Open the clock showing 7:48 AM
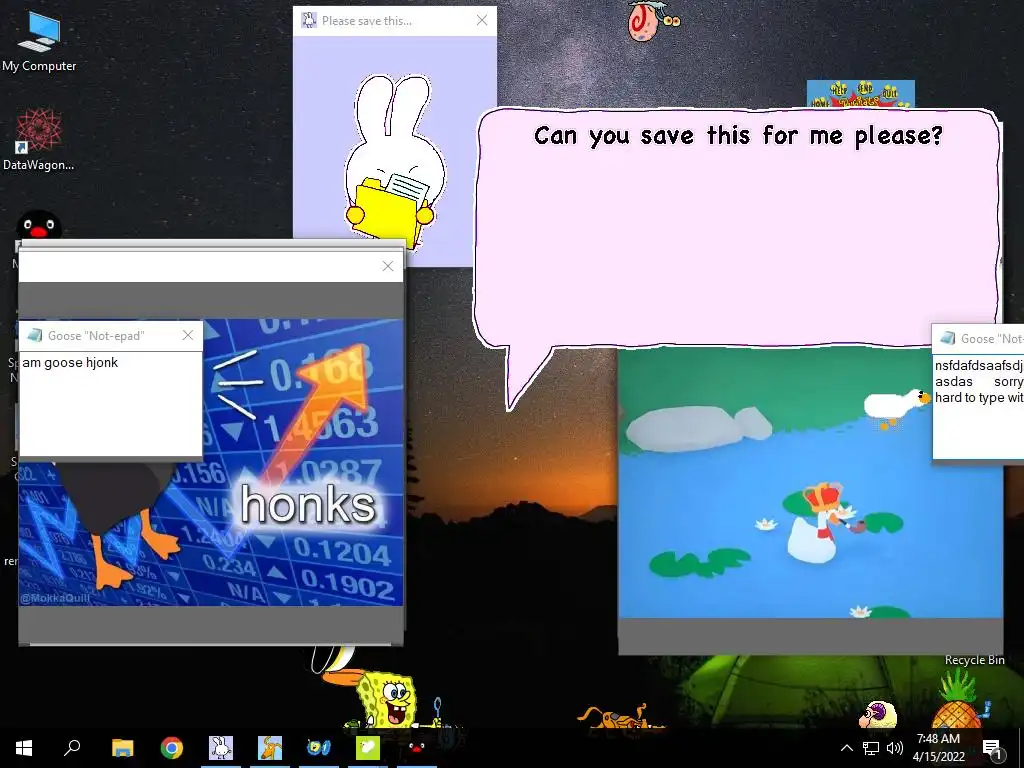Viewport: 1024px width, 768px height. pos(938,748)
